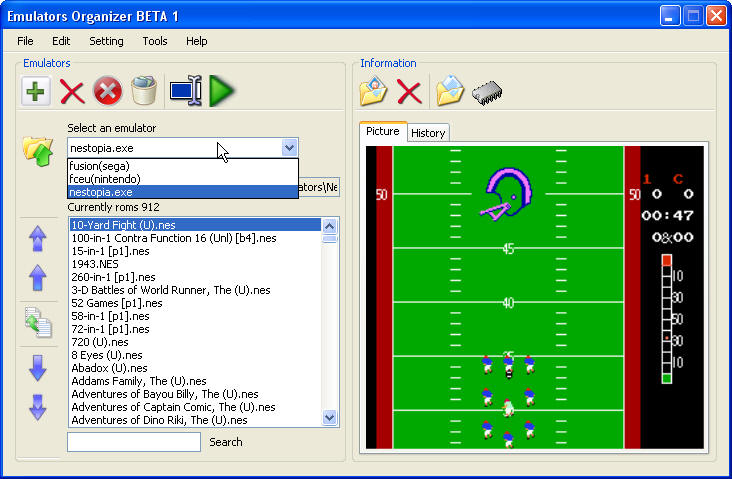Select Abadox (U).nes
This screenshot has width=732, height=479.
pyautogui.click(x=195, y=368)
